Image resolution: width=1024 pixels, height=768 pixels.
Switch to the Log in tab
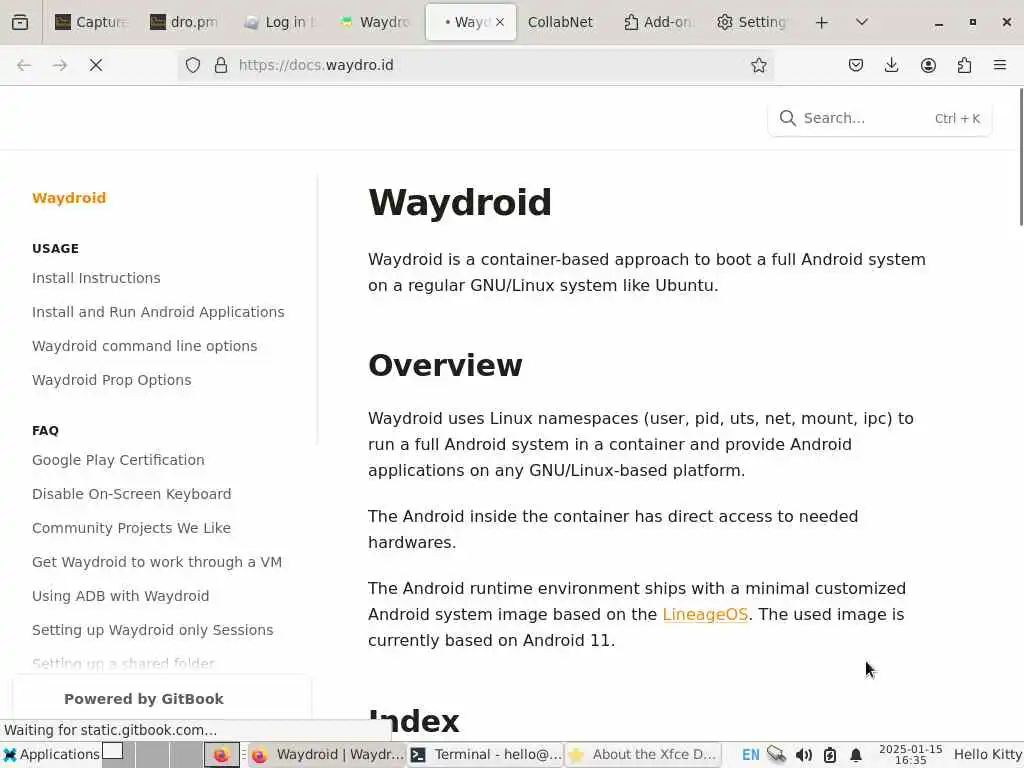[x=280, y=22]
